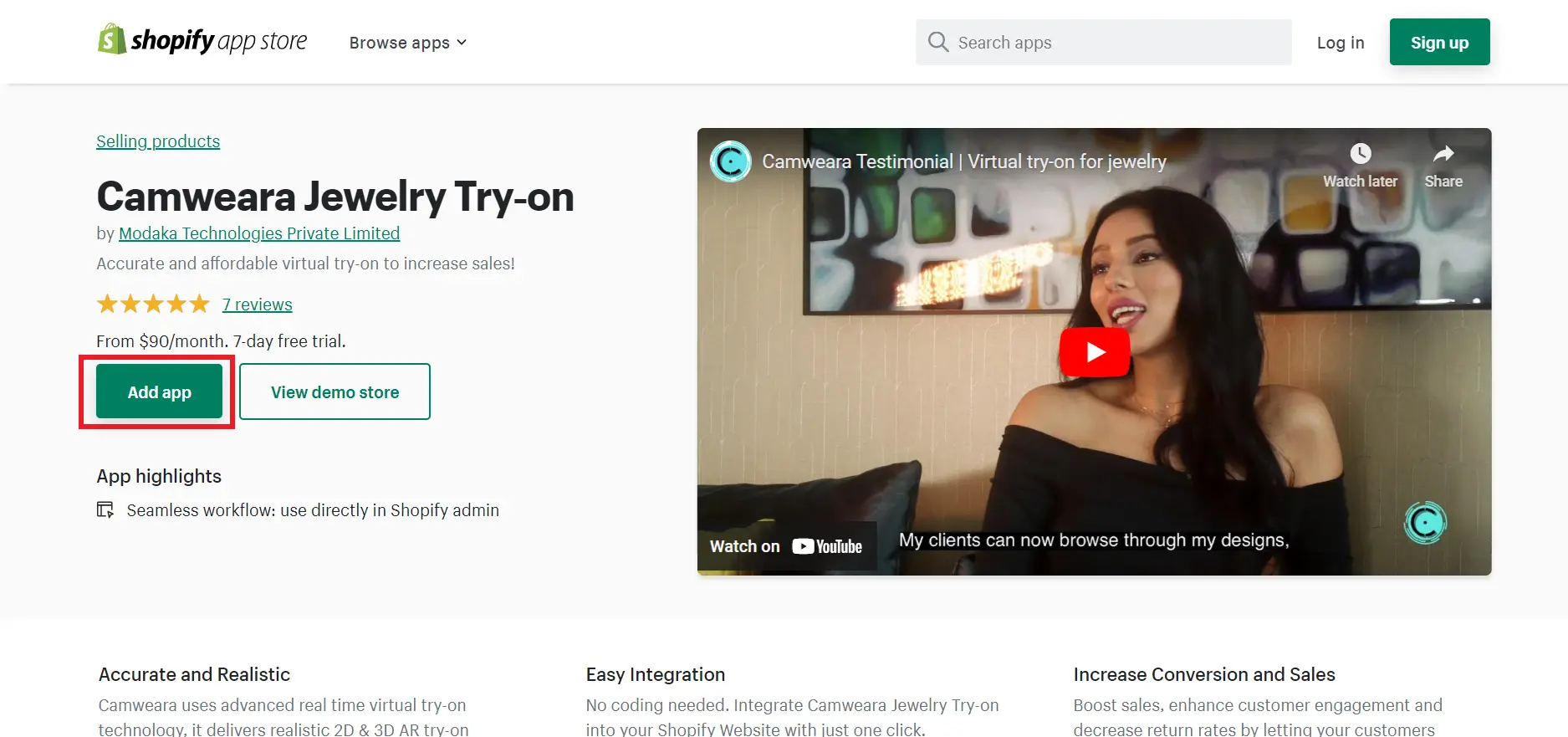Screen dimensions: 1568x737
Task: Open the 7 reviews link
Action: click(x=257, y=305)
